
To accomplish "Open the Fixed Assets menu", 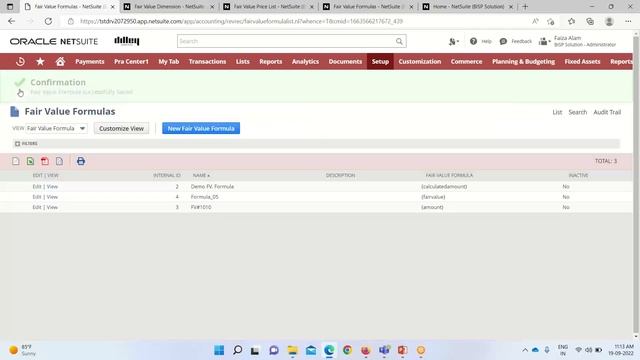I will [582, 62].
